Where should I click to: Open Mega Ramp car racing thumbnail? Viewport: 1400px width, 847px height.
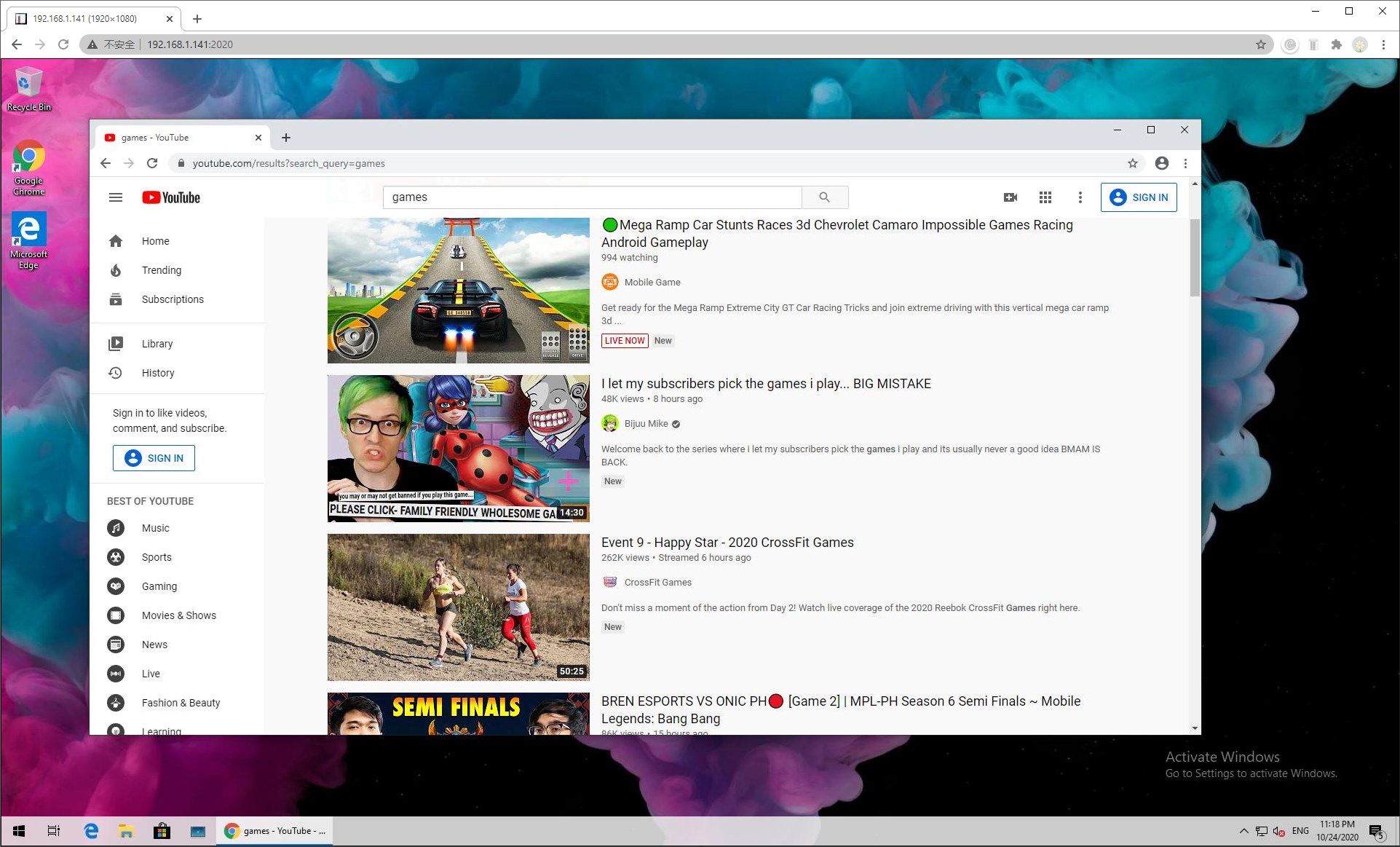tap(459, 291)
